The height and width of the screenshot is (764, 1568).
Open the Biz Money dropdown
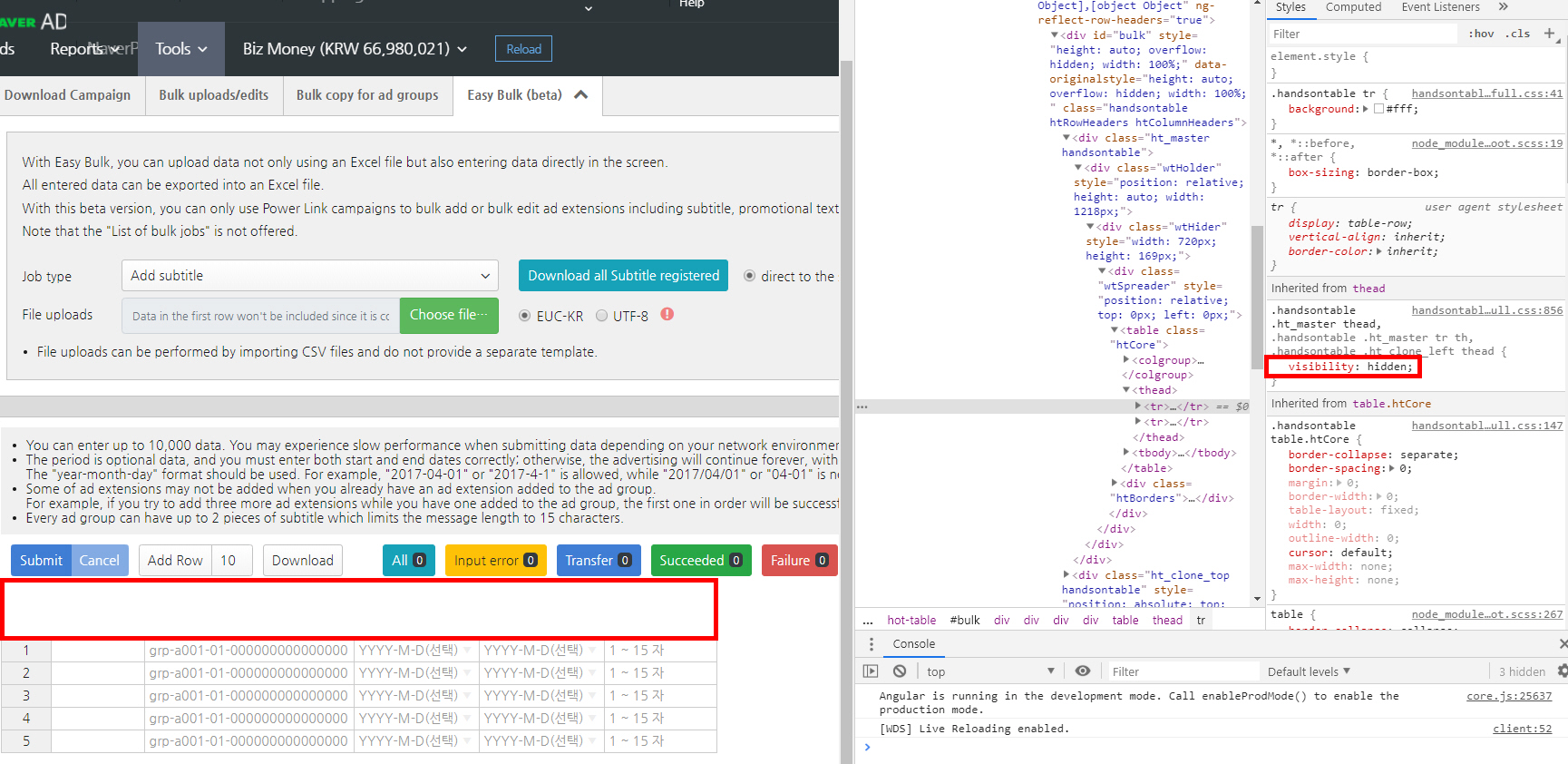[x=355, y=49]
